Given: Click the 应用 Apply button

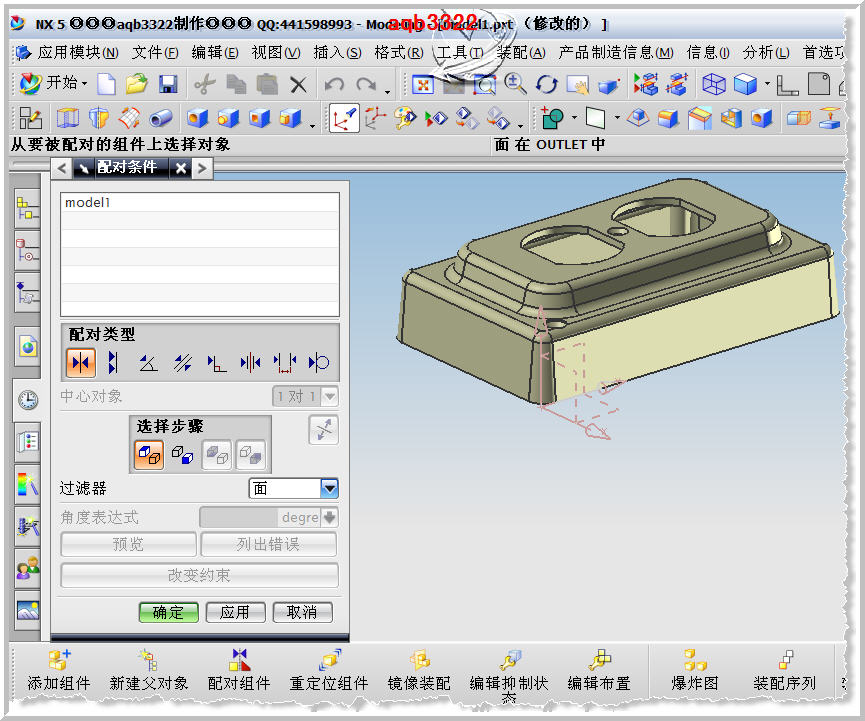Looking at the screenshot, I should click(x=235, y=612).
